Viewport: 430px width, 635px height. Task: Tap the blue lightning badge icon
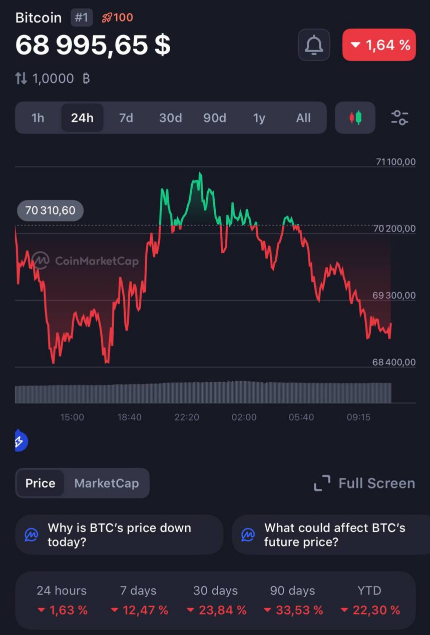20,441
